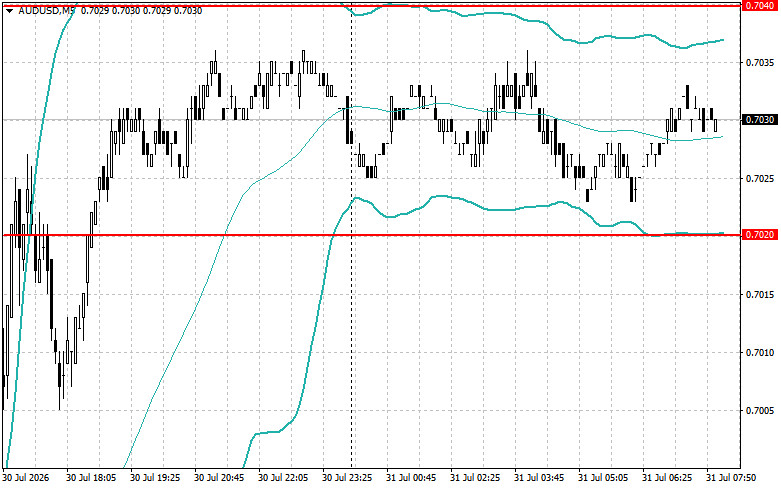Viewport: 781px width, 489px height.
Task: Click the 30 Jul 22:05 time label
Action: point(283,478)
